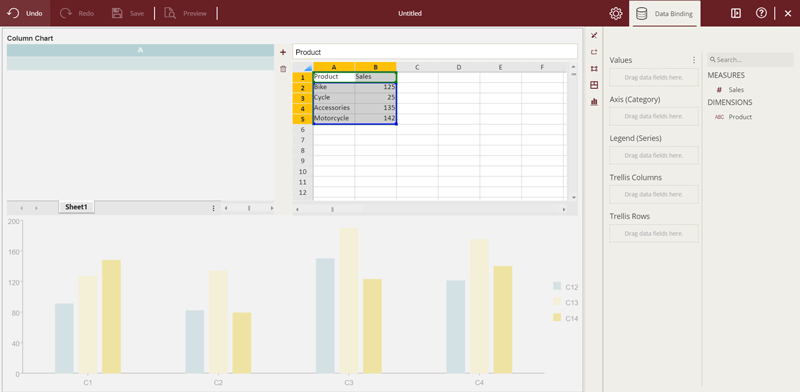Image resolution: width=800 pixels, height=392 pixels.
Task: Click the C14 legend color swatch
Action: (557, 318)
